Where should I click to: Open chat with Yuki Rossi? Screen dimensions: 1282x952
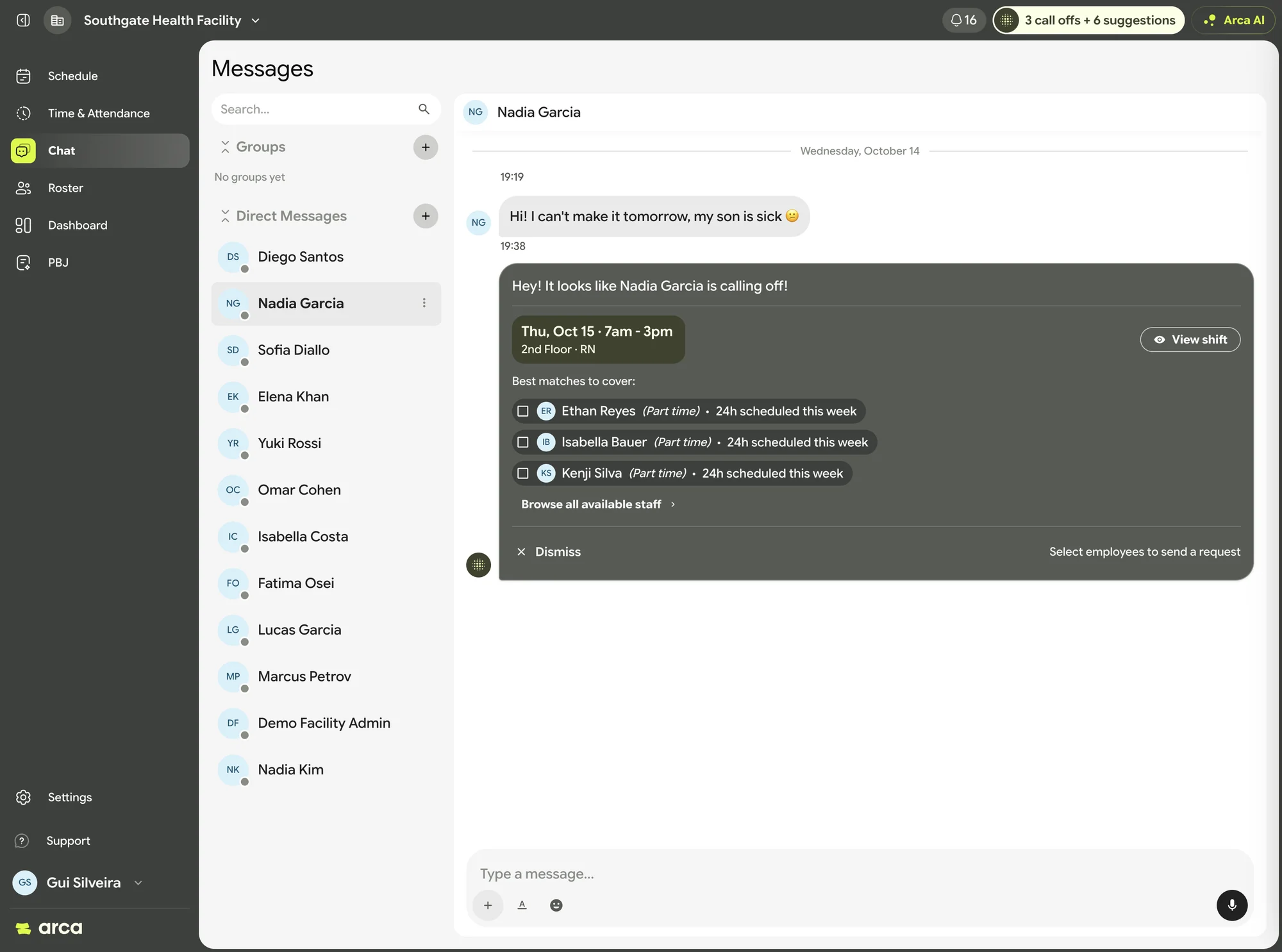coord(326,444)
